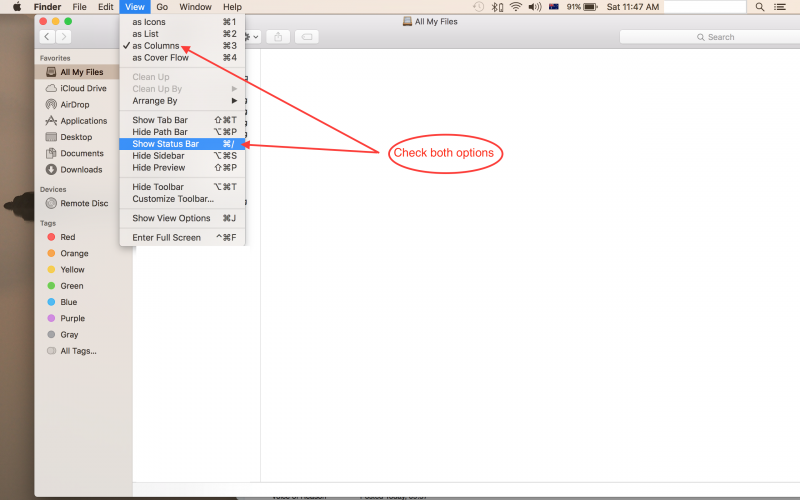Expand the Arrange By submenu
The image size is (800, 500).
coord(182,101)
